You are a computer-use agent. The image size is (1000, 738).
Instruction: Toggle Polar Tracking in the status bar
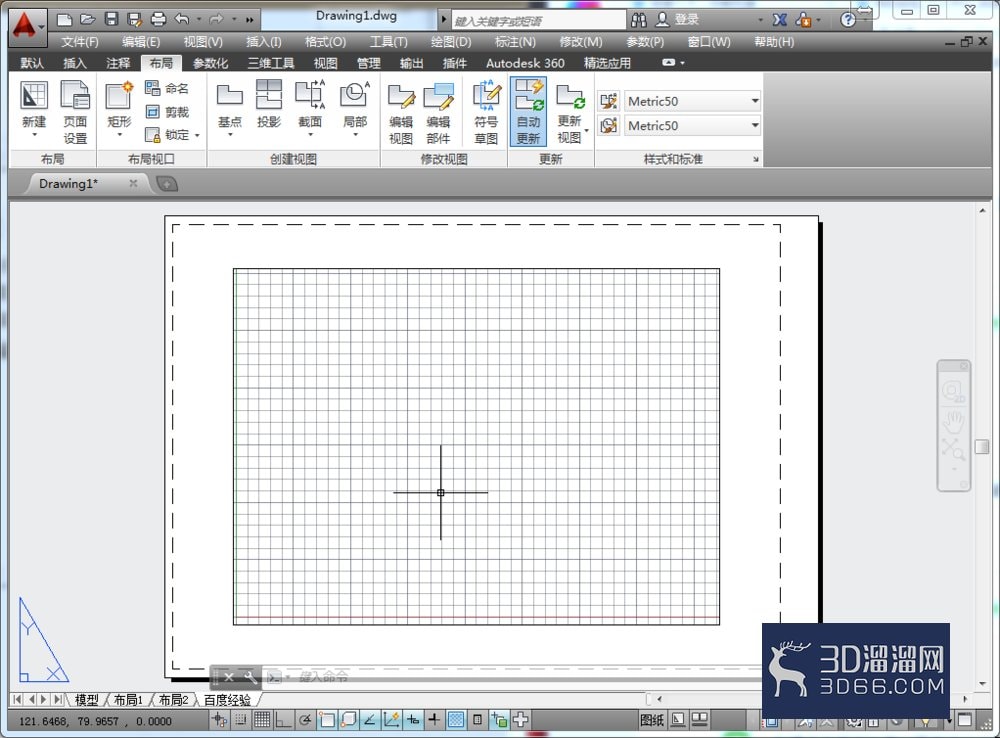(305, 720)
